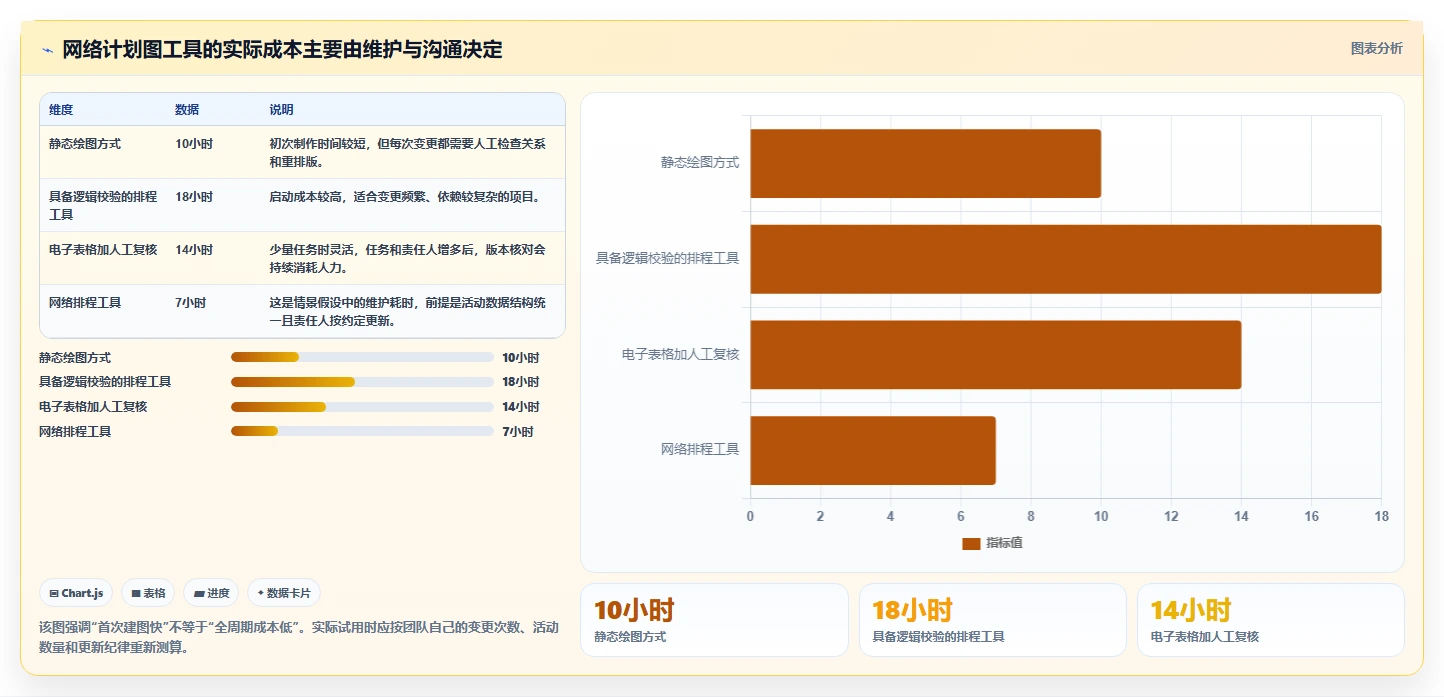This screenshot has height=697, width=1444.
Task: Click the x-axis tick label 18
Action: [1381, 517]
